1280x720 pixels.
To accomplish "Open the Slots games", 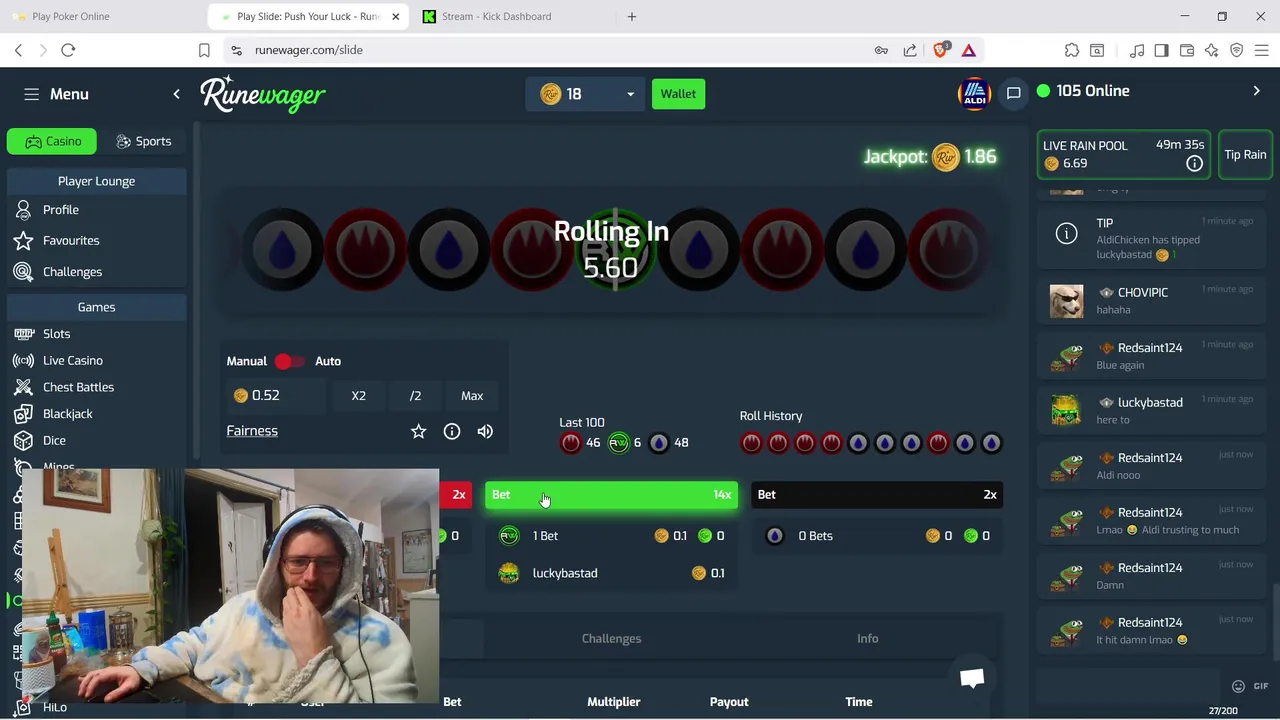I will [x=56, y=334].
